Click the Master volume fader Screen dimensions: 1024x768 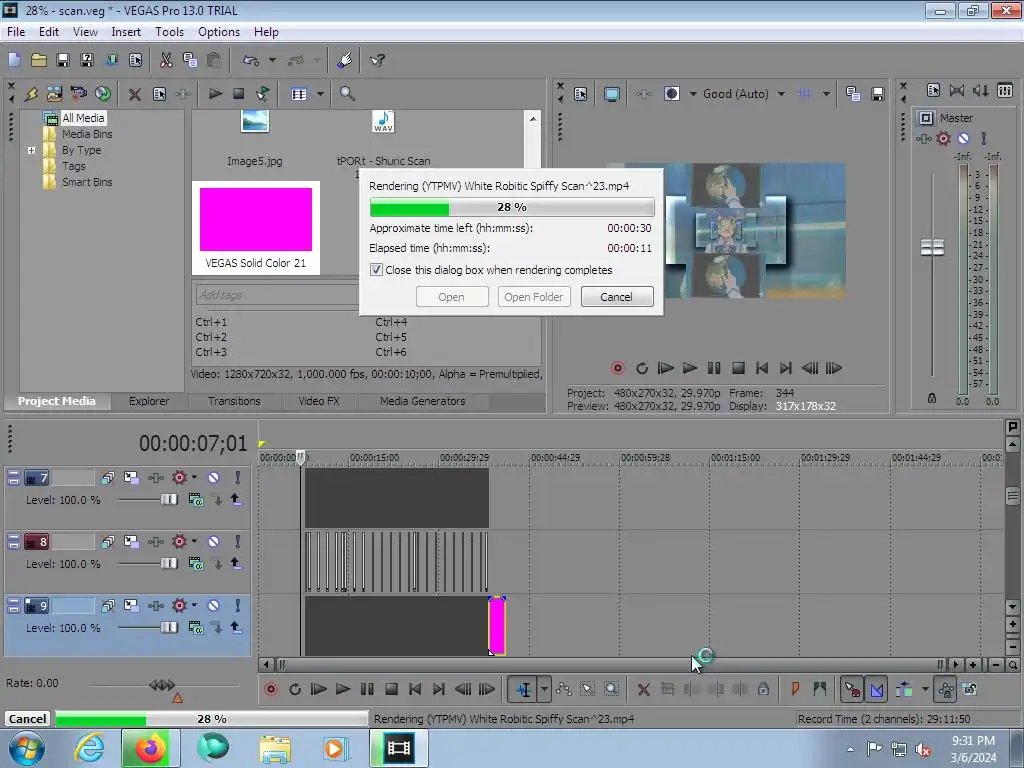point(932,248)
